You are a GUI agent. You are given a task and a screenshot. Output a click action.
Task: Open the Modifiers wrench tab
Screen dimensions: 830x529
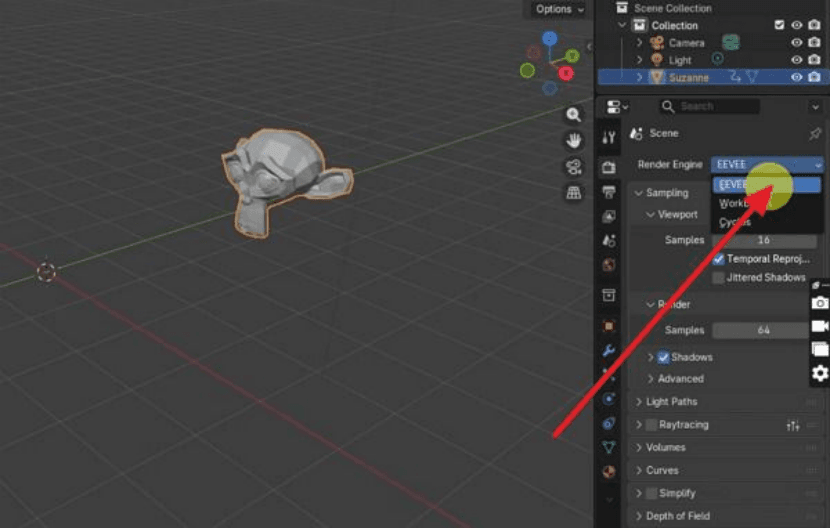[609, 350]
